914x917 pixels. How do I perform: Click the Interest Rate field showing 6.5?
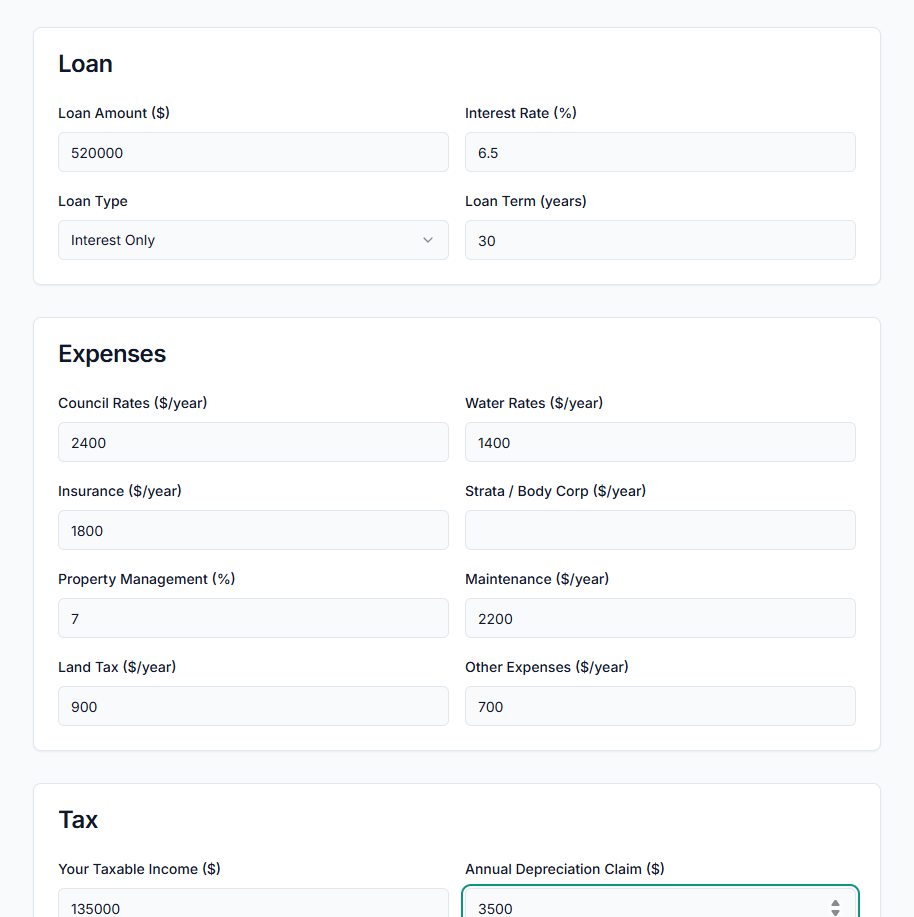click(x=660, y=152)
